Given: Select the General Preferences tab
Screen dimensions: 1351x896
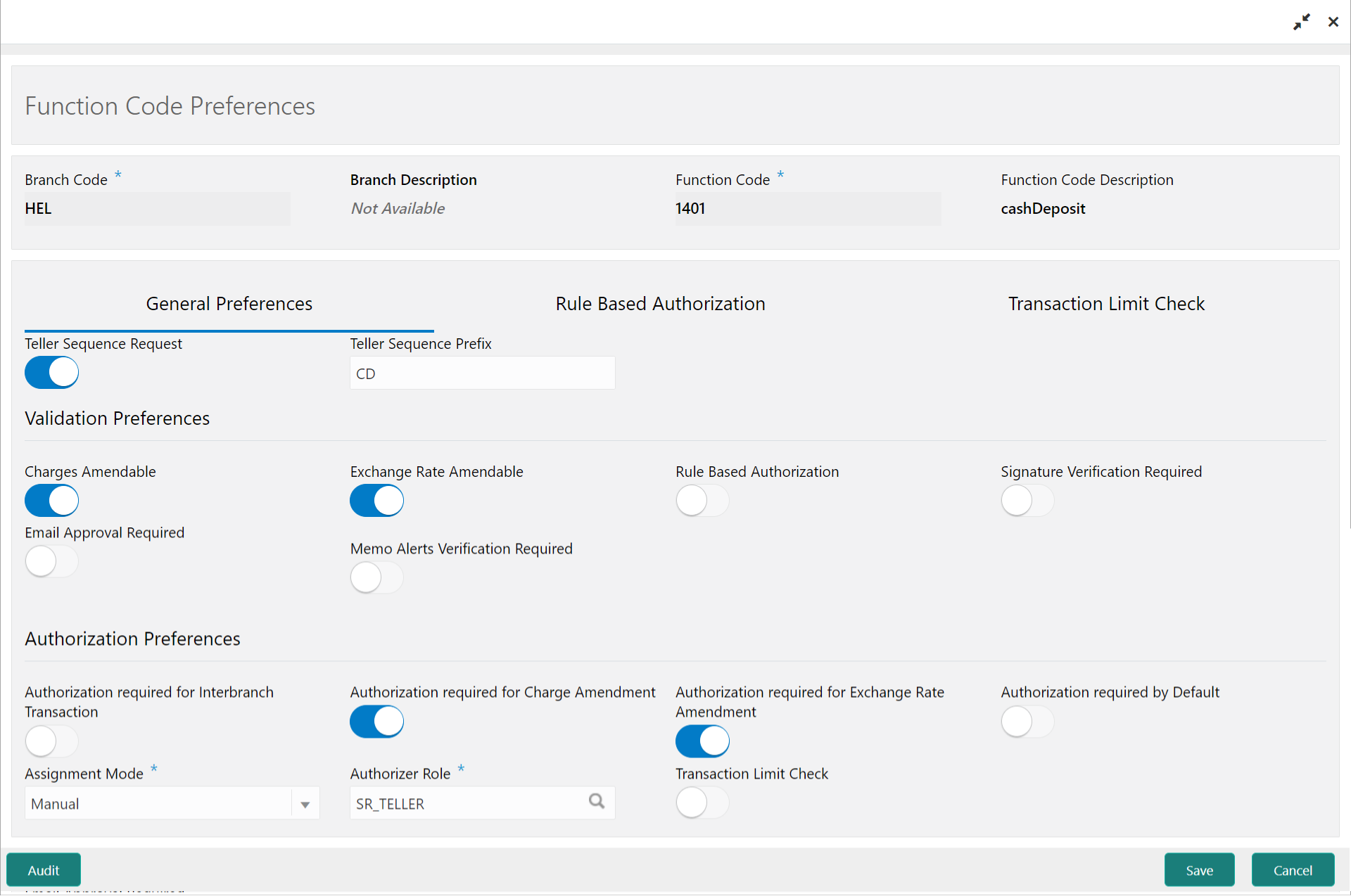Looking at the screenshot, I should pos(229,304).
